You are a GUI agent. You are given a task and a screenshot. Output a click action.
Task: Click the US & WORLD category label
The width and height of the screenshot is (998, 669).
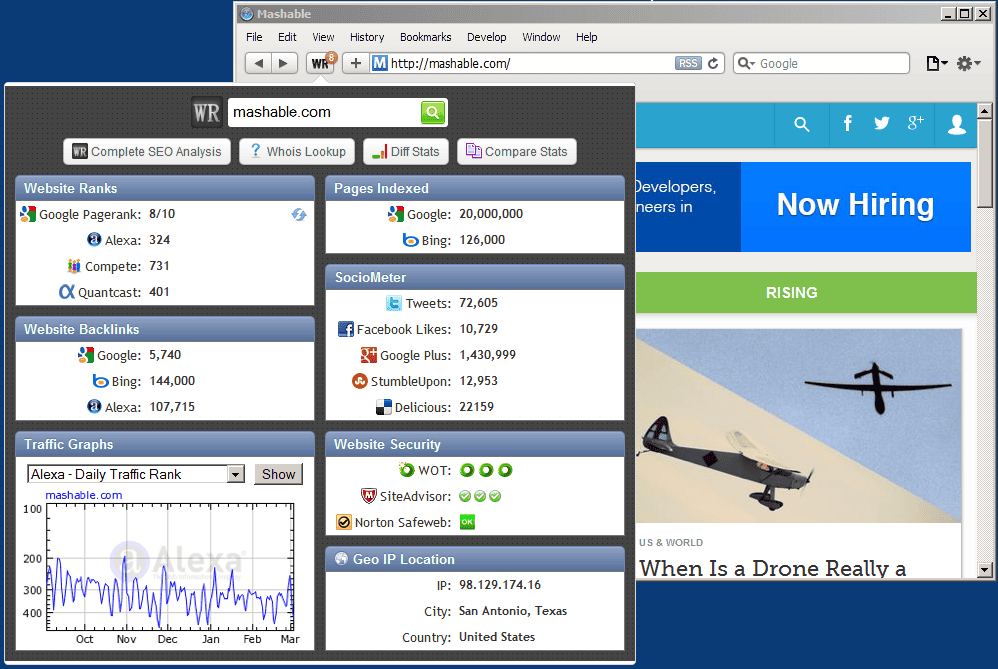(671, 542)
